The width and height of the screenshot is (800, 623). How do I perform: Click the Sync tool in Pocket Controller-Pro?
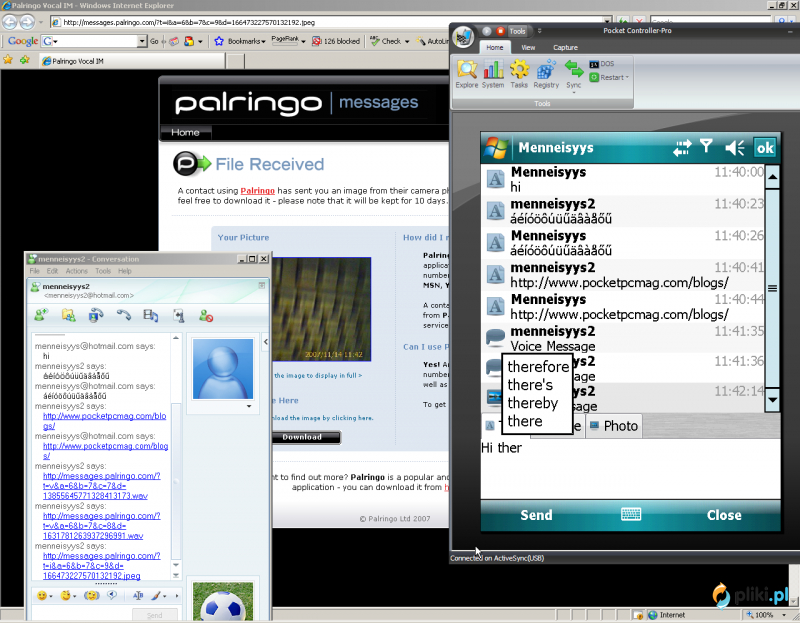[573, 76]
